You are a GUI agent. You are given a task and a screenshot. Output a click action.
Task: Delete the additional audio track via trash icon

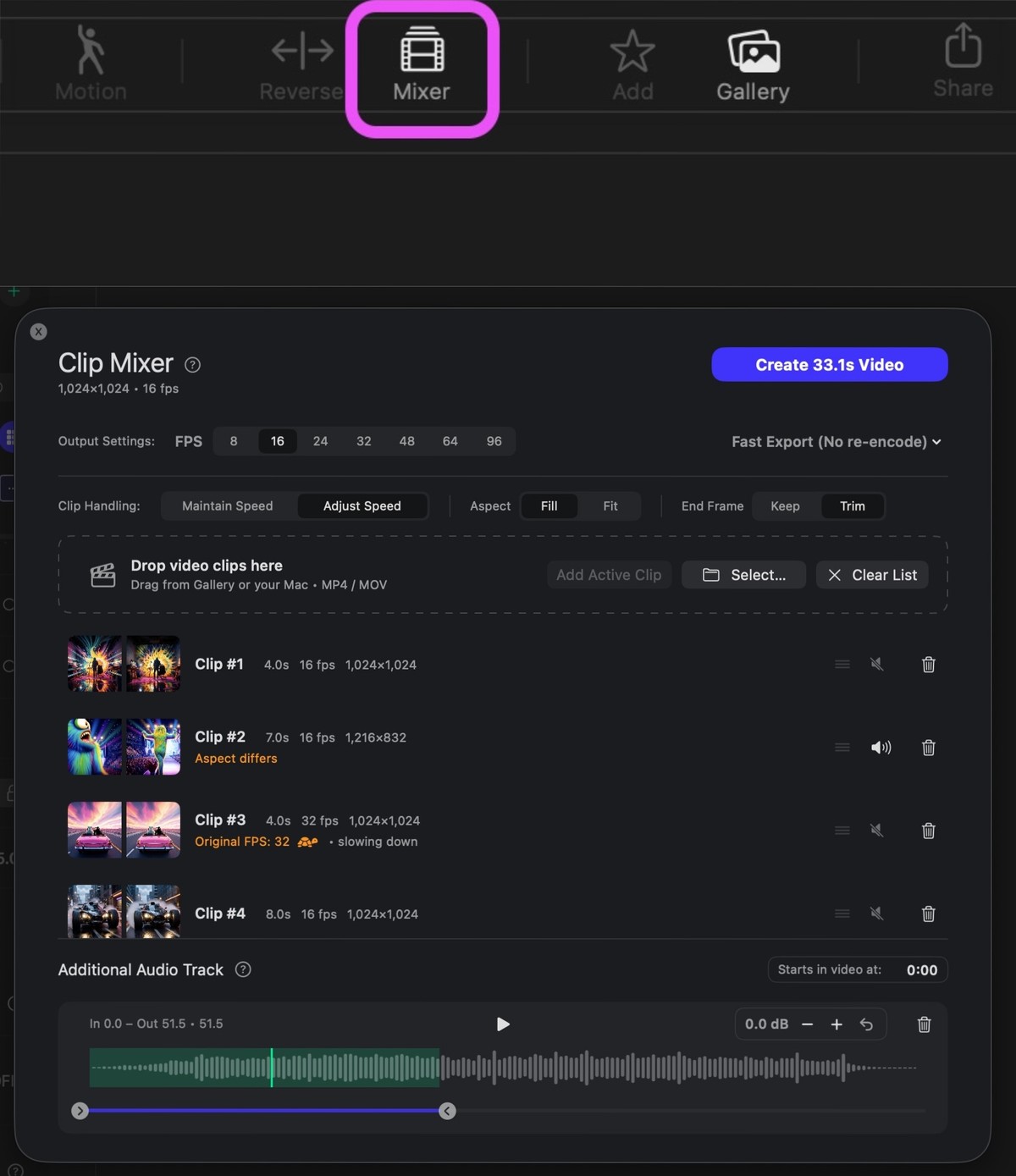coord(924,1024)
